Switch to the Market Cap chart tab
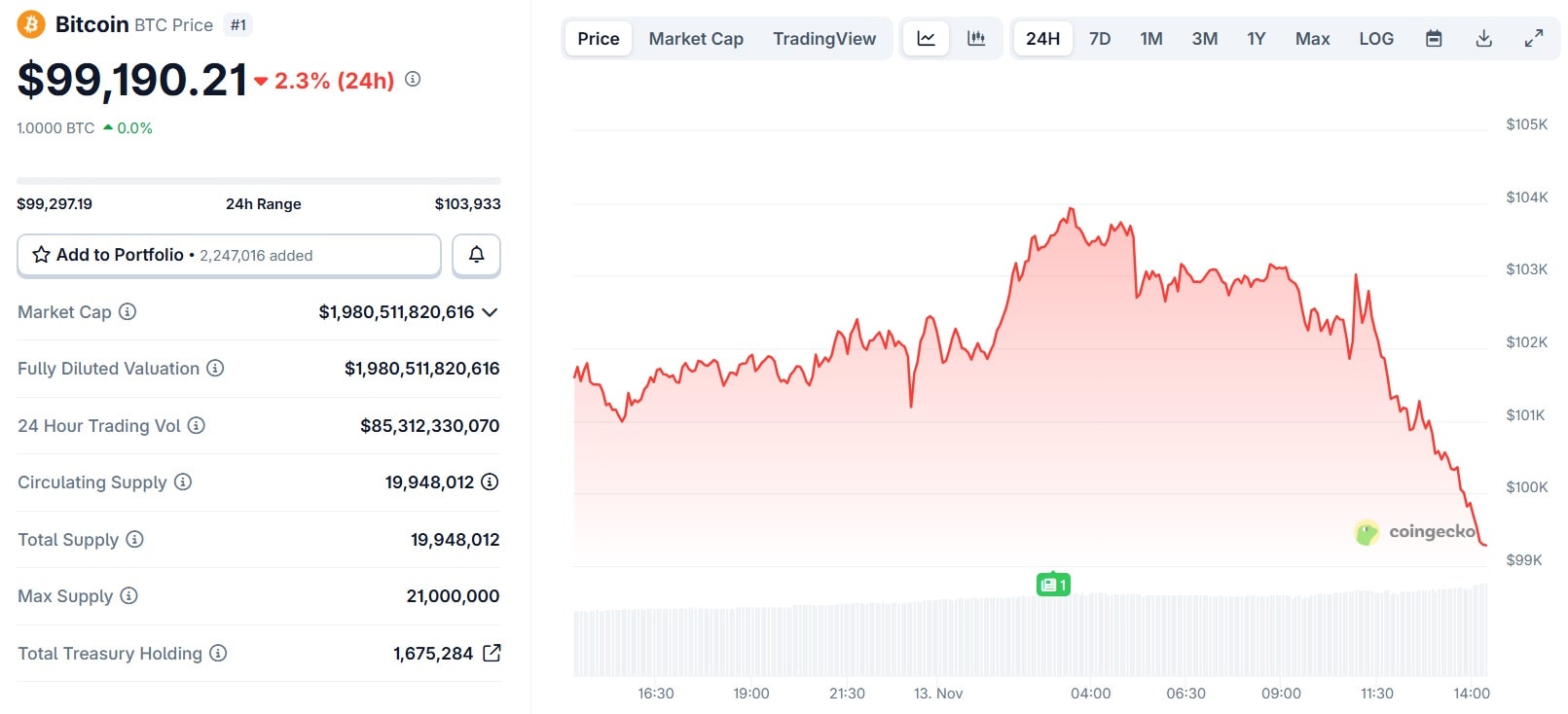 click(696, 39)
